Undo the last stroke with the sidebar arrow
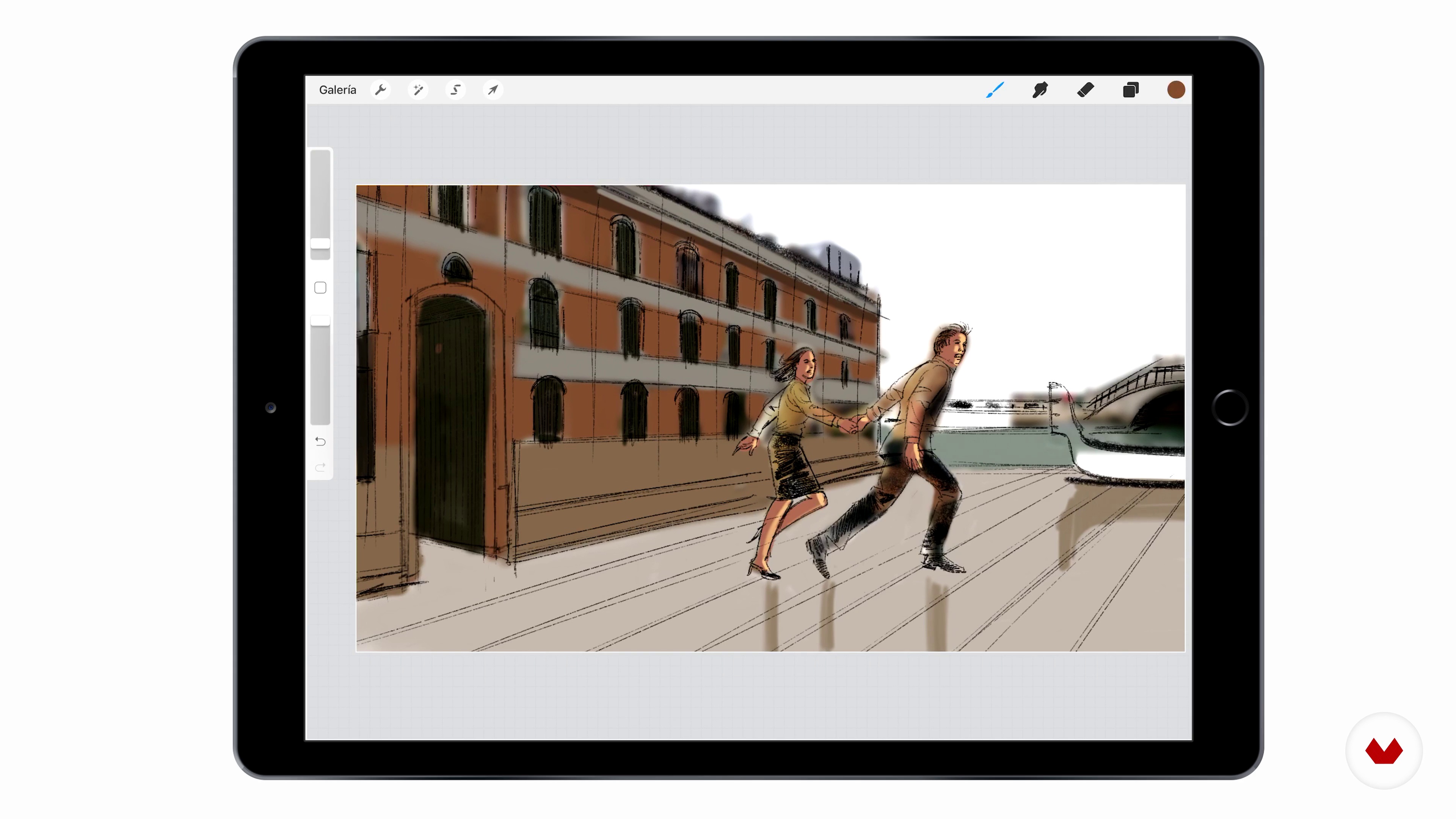The width and height of the screenshot is (1456, 819). pos(320,441)
